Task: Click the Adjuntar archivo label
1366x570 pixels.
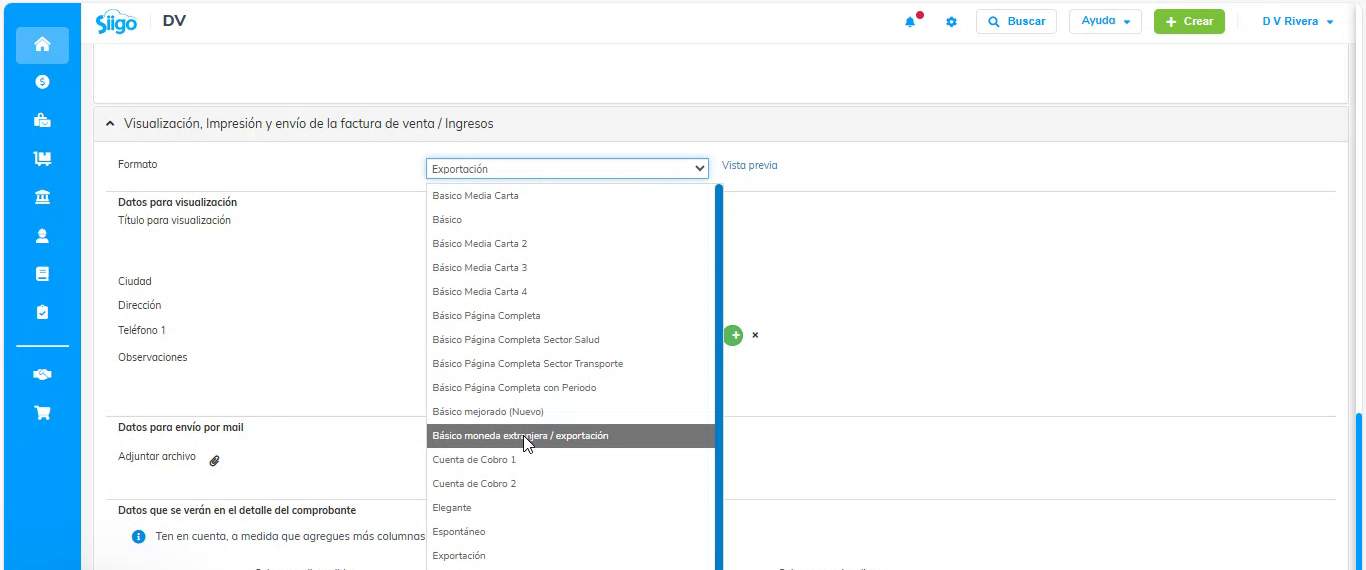Action: (157, 456)
